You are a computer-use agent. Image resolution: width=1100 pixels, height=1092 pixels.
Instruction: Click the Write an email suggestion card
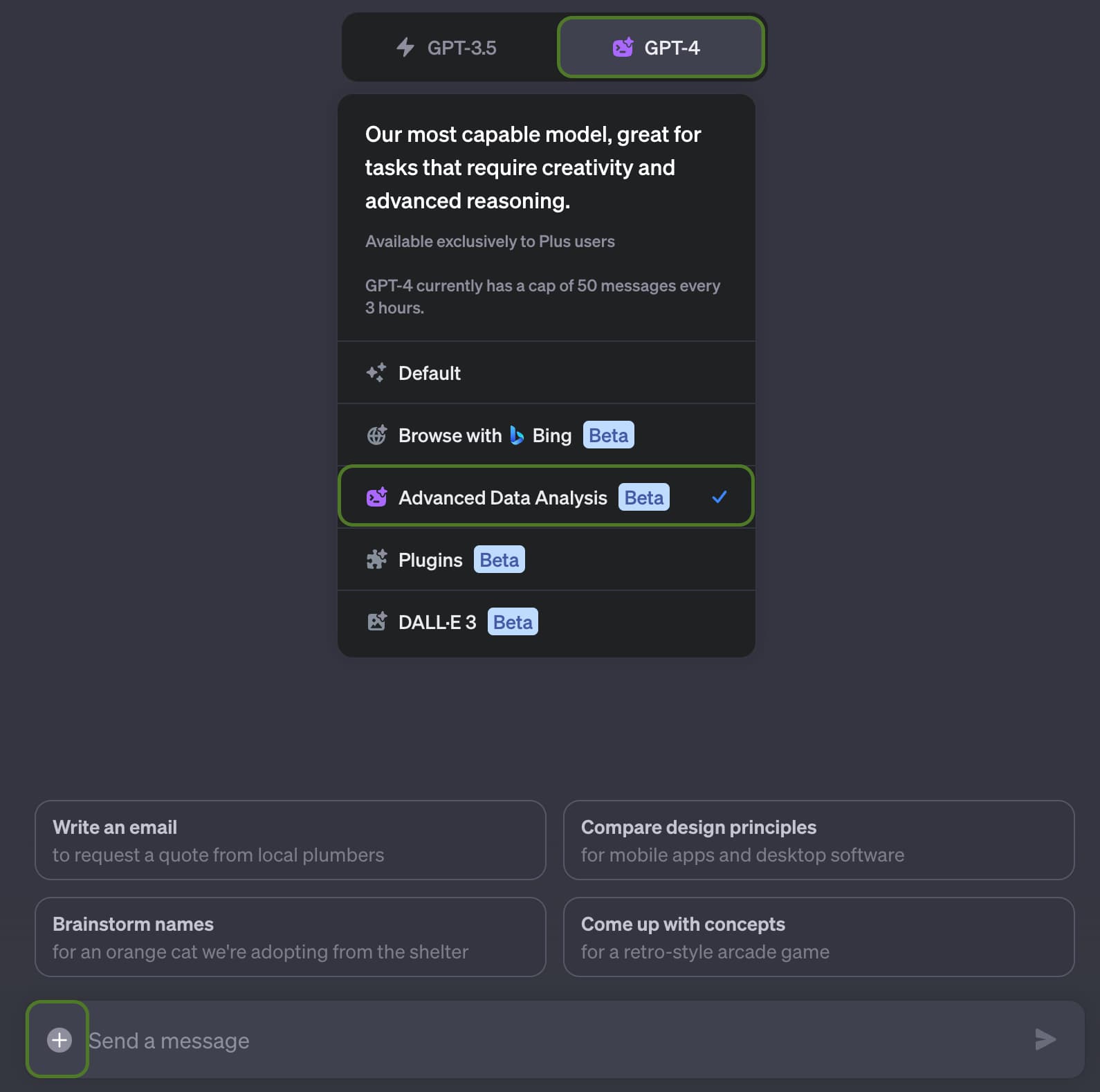tap(291, 840)
